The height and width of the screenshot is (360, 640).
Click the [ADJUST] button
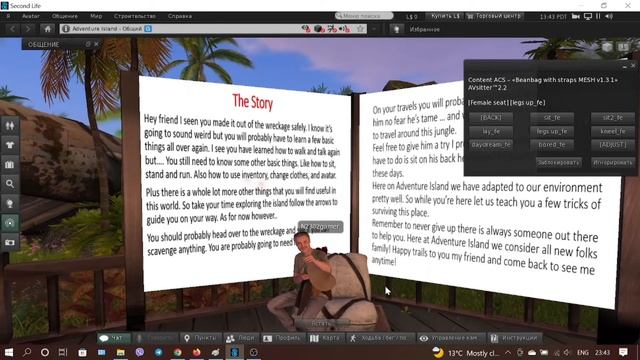(x=613, y=145)
